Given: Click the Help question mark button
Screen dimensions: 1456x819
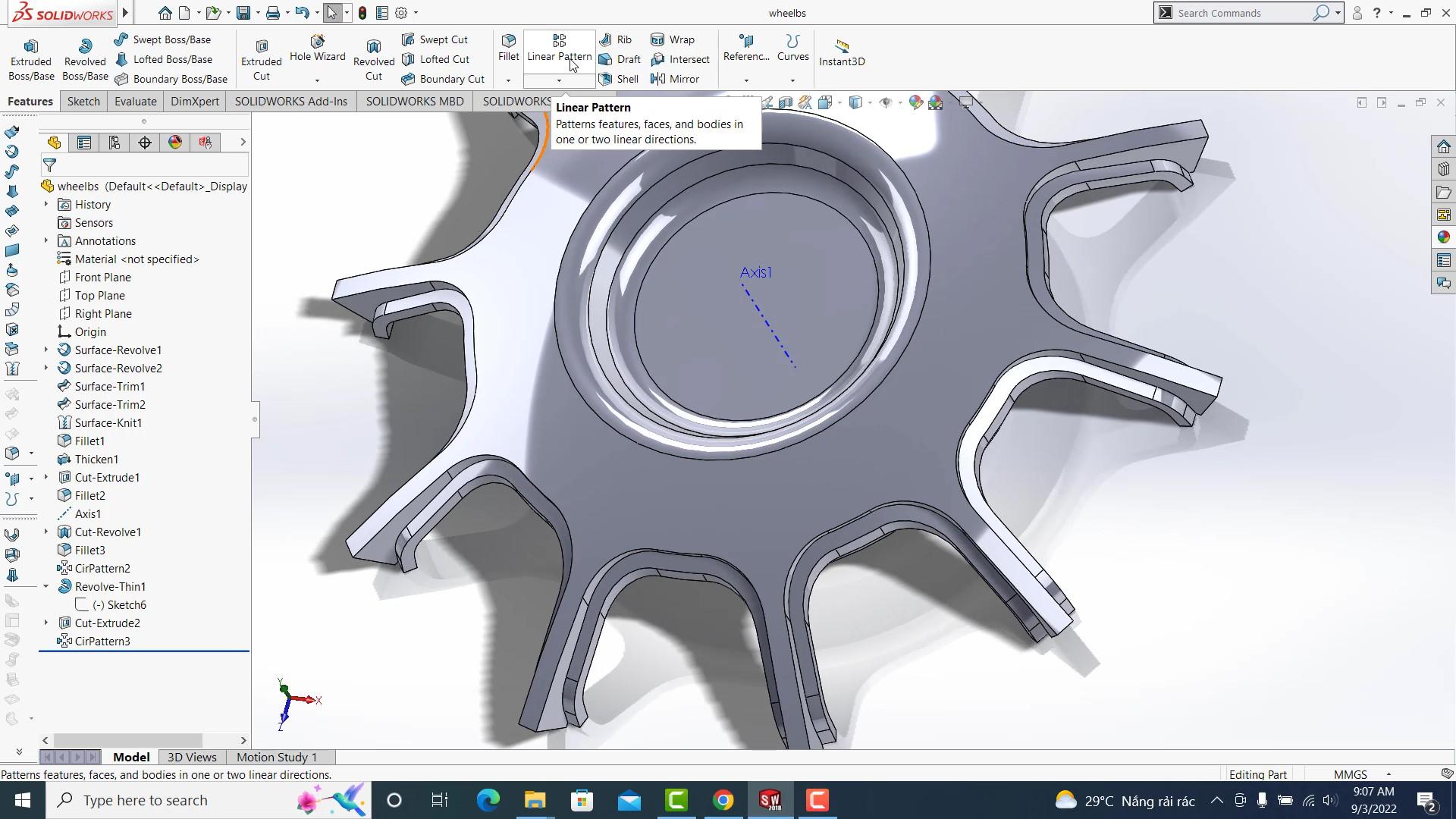Looking at the screenshot, I should pyautogui.click(x=1376, y=13).
